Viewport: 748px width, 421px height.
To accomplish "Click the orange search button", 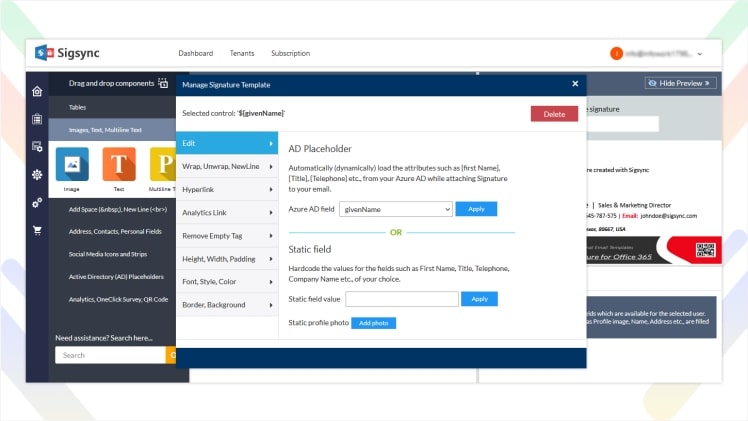I will [171, 355].
